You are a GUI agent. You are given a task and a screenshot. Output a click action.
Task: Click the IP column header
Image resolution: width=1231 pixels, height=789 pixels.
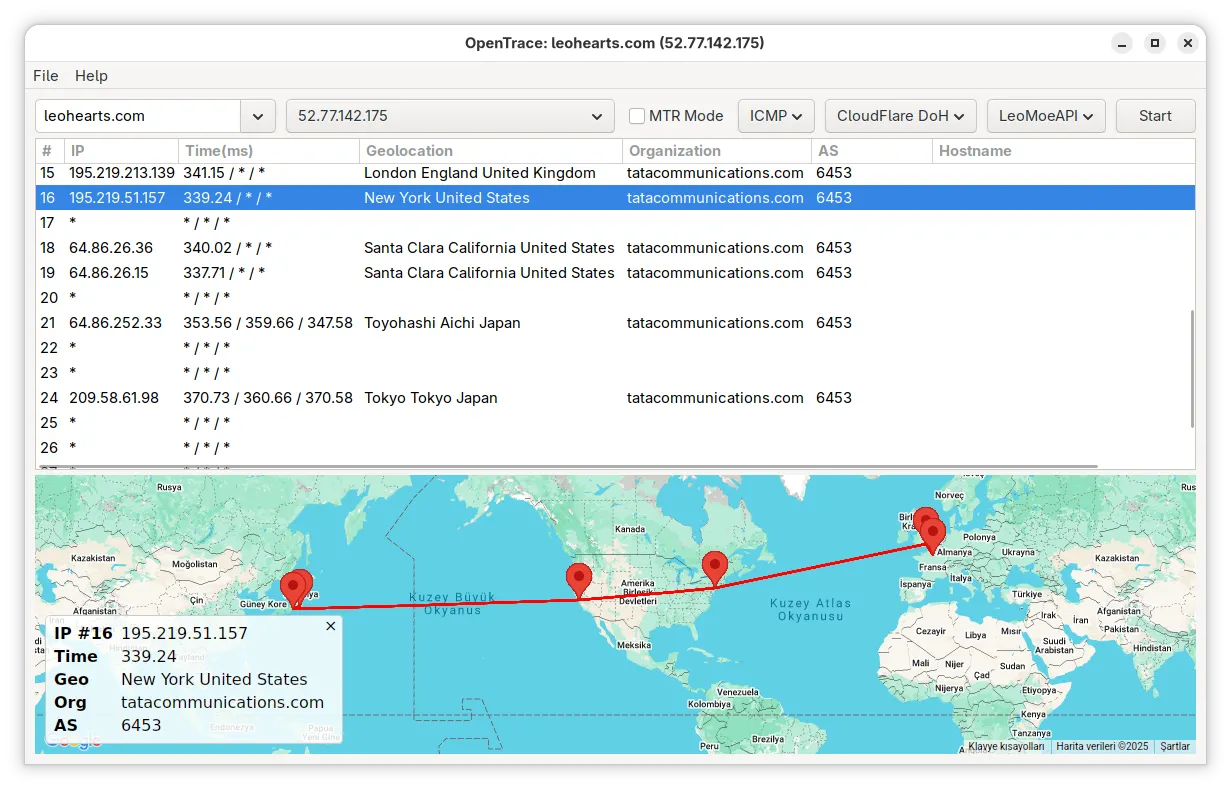coord(121,151)
